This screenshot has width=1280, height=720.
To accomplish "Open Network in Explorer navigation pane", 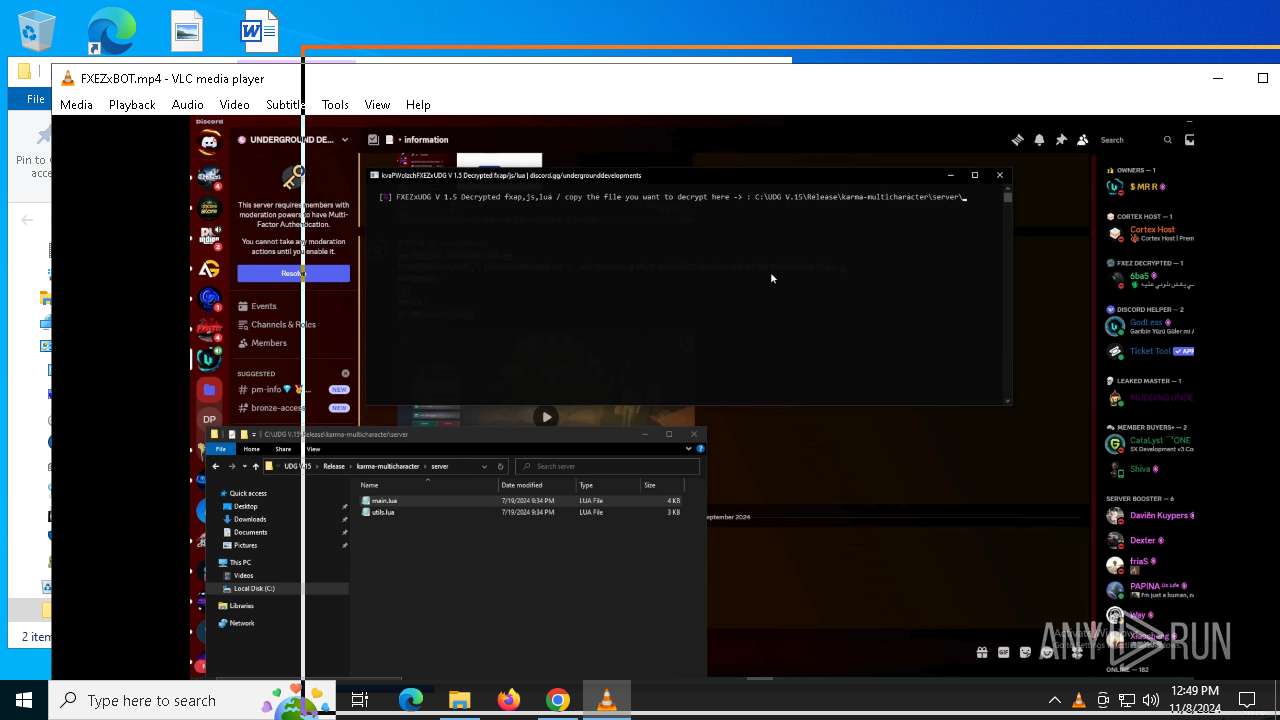I will click(x=242, y=623).
